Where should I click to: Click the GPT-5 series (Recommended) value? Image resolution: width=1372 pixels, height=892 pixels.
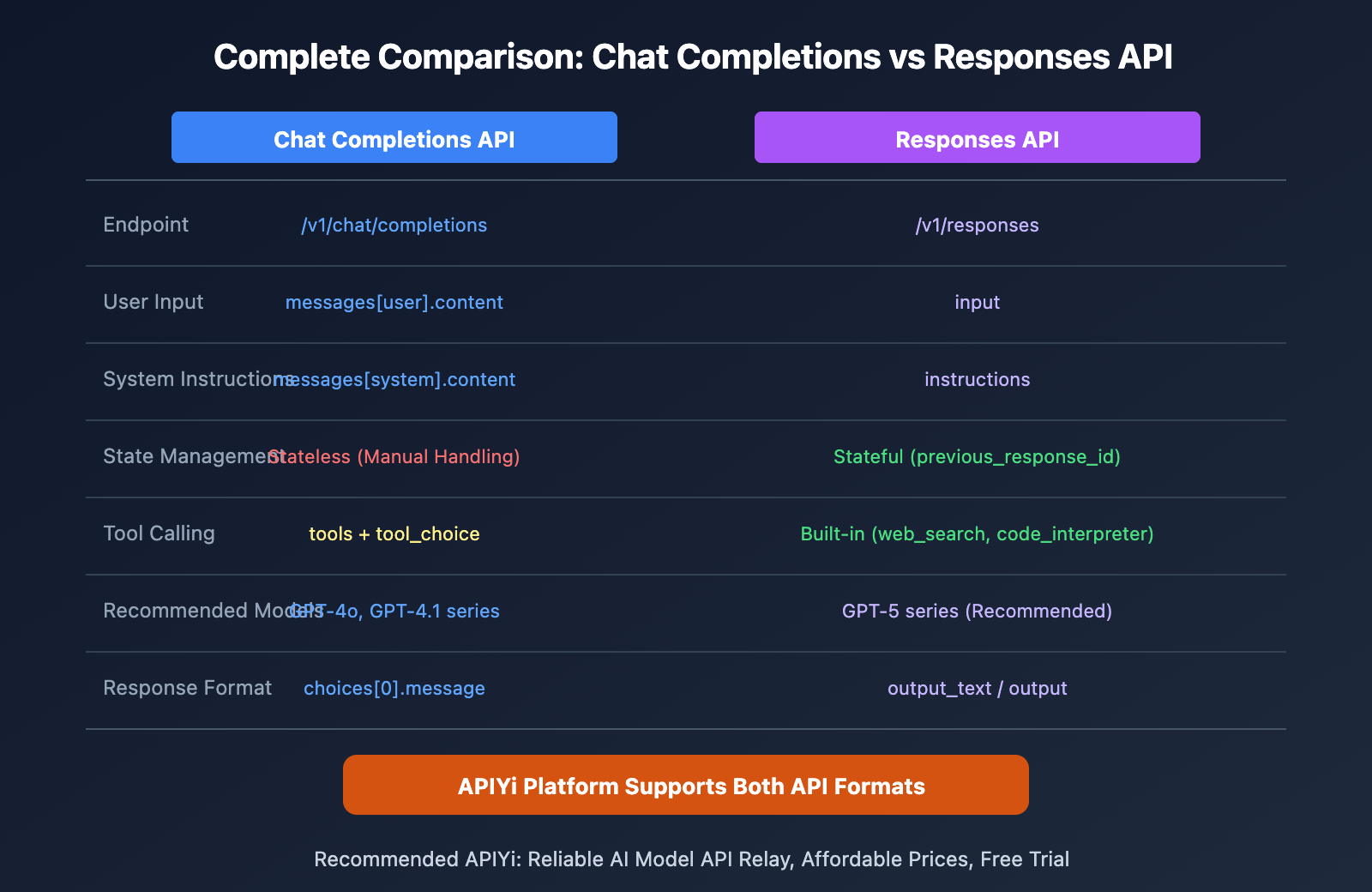[x=977, y=611]
